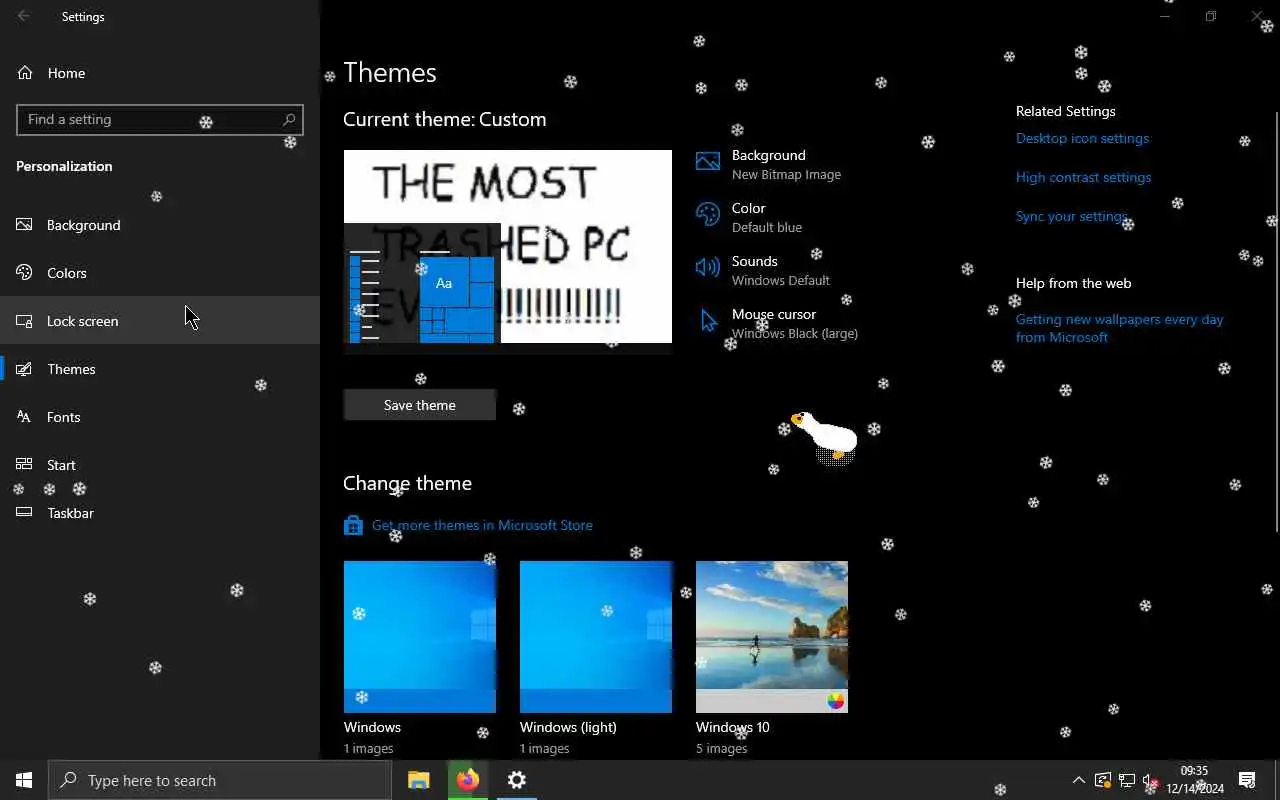The width and height of the screenshot is (1280, 800).
Task: Open Taskbar personalization settings
Action: [160, 513]
